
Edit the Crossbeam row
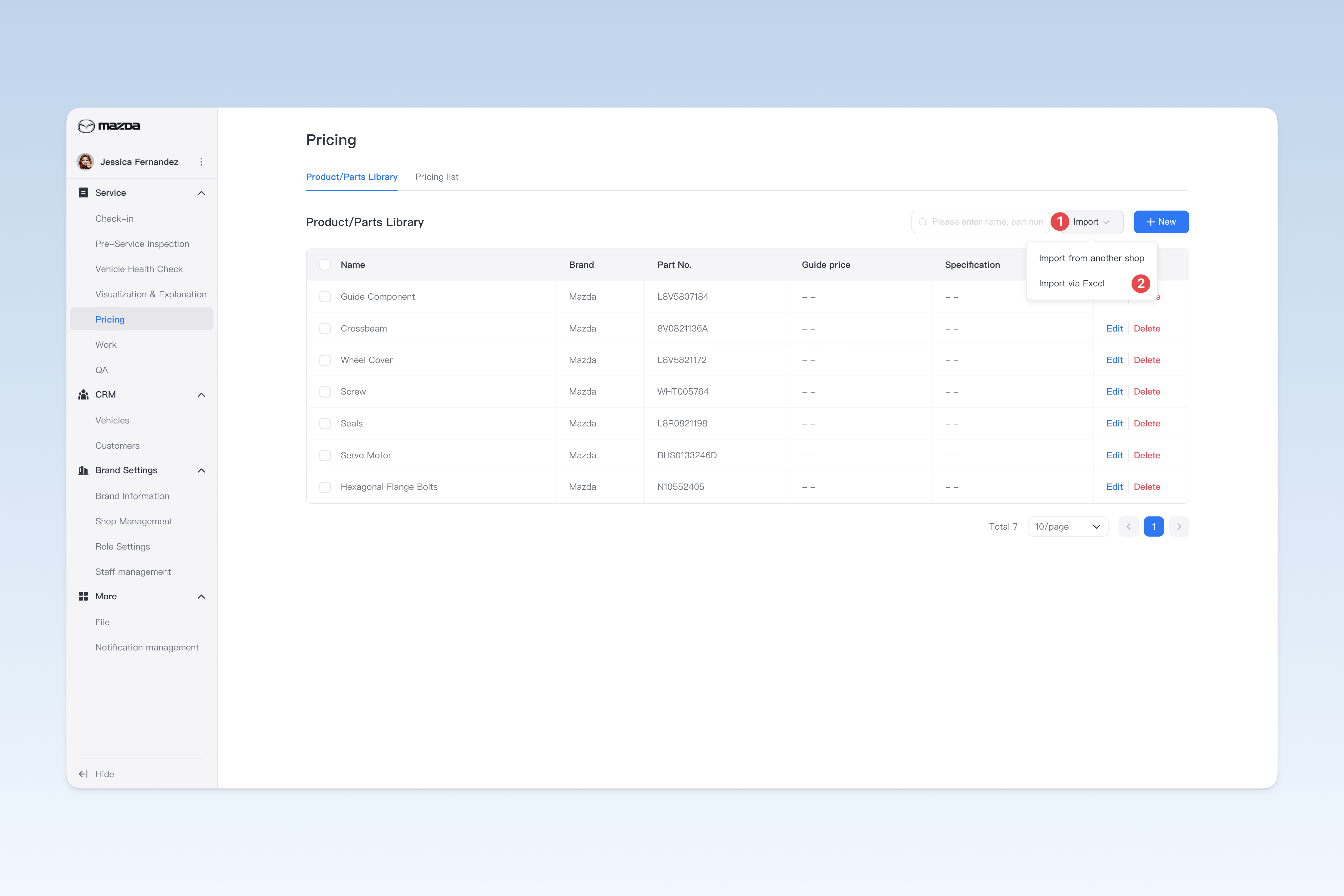point(1114,329)
